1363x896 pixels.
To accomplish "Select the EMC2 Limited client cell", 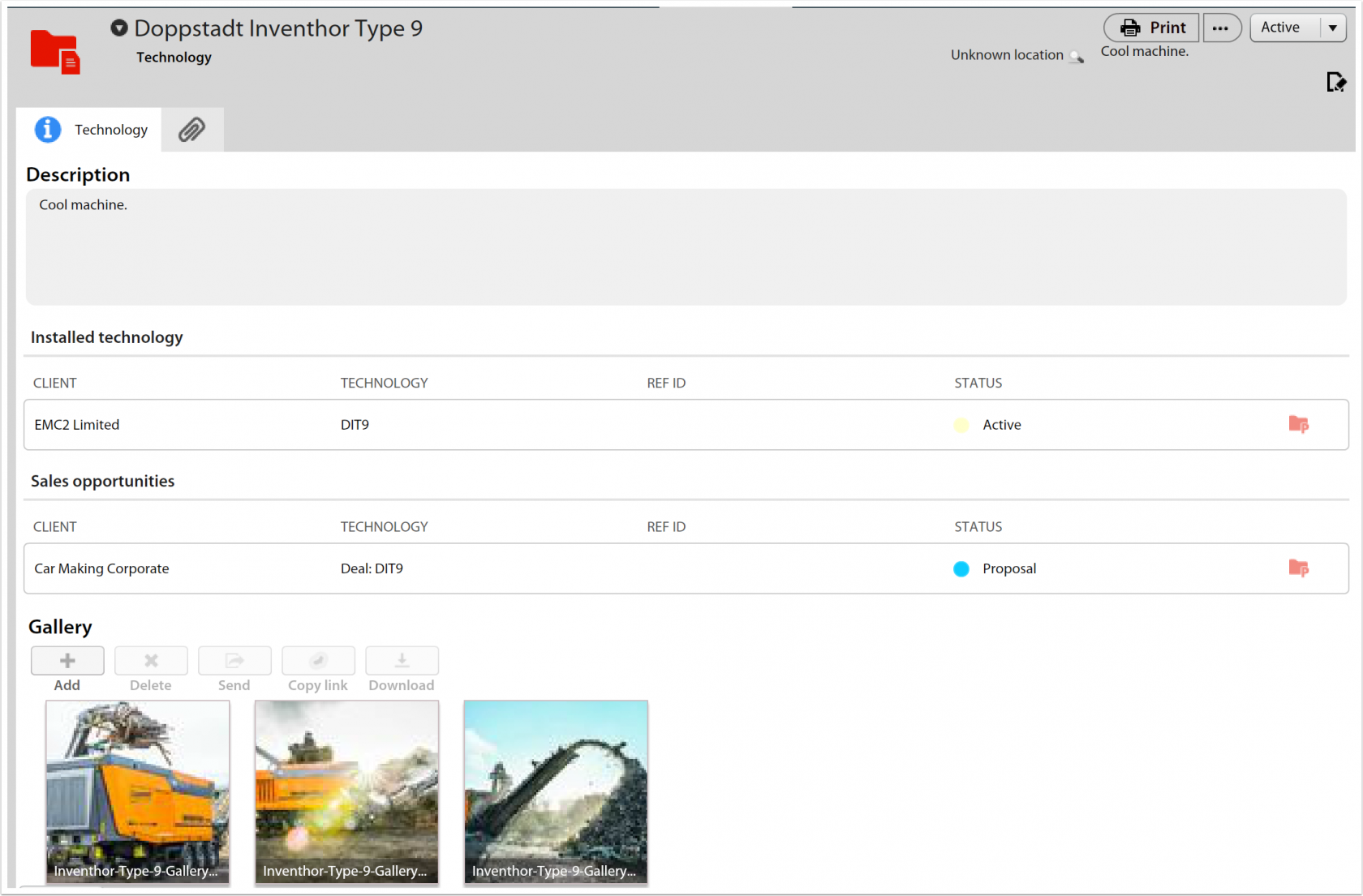I will pos(77,425).
